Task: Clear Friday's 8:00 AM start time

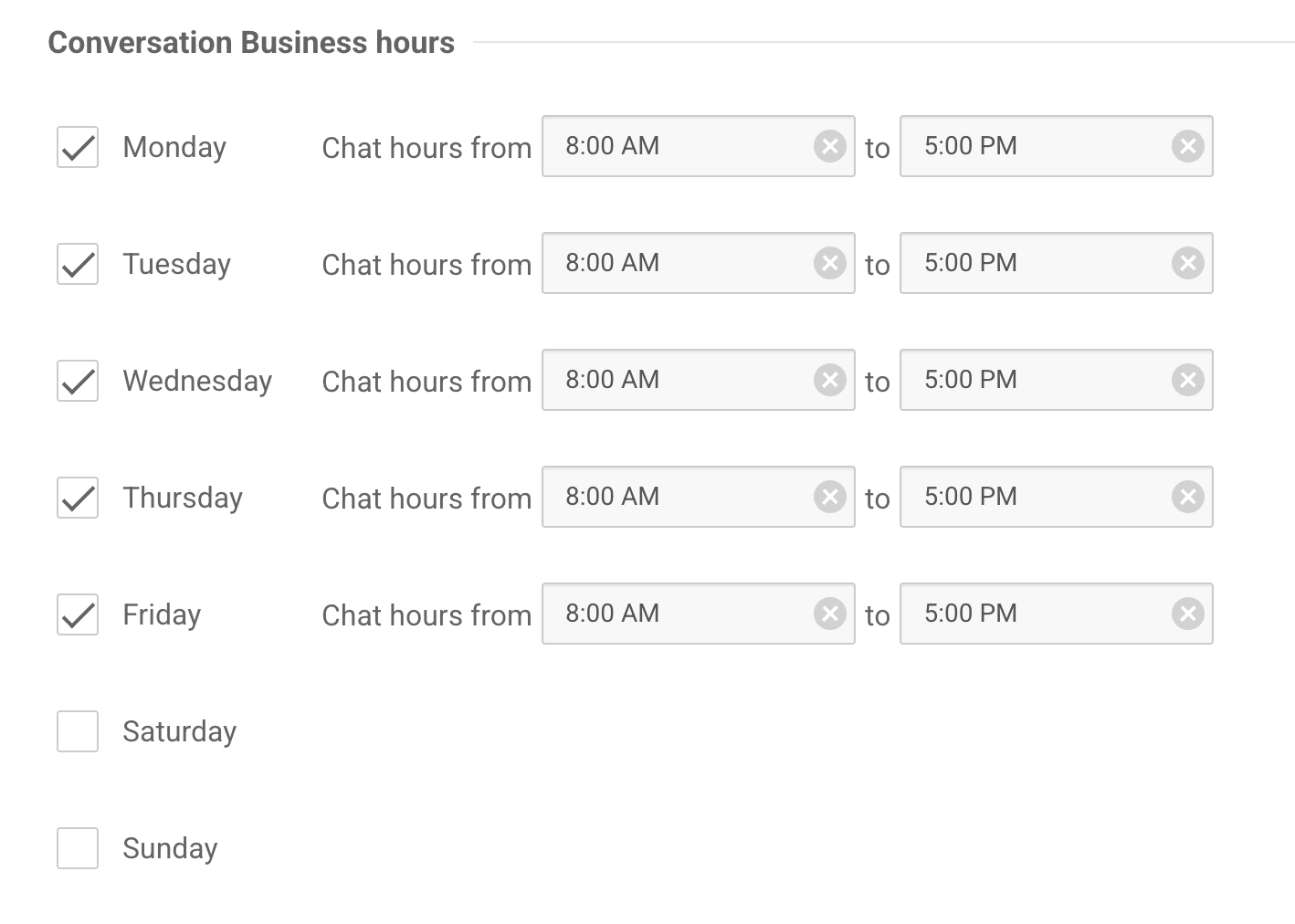Action: tap(829, 614)
